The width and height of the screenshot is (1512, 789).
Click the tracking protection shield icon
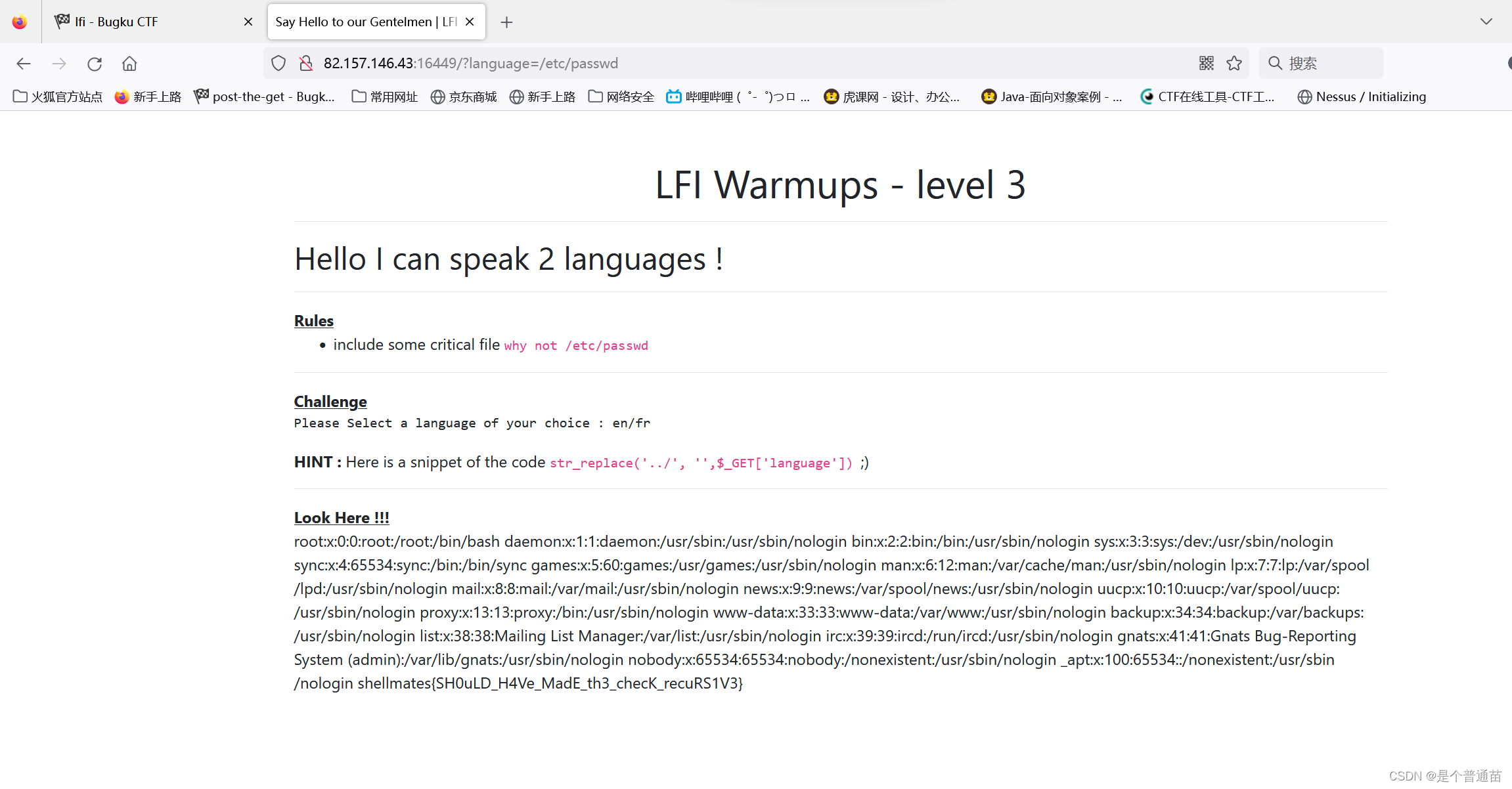point(278,63)
